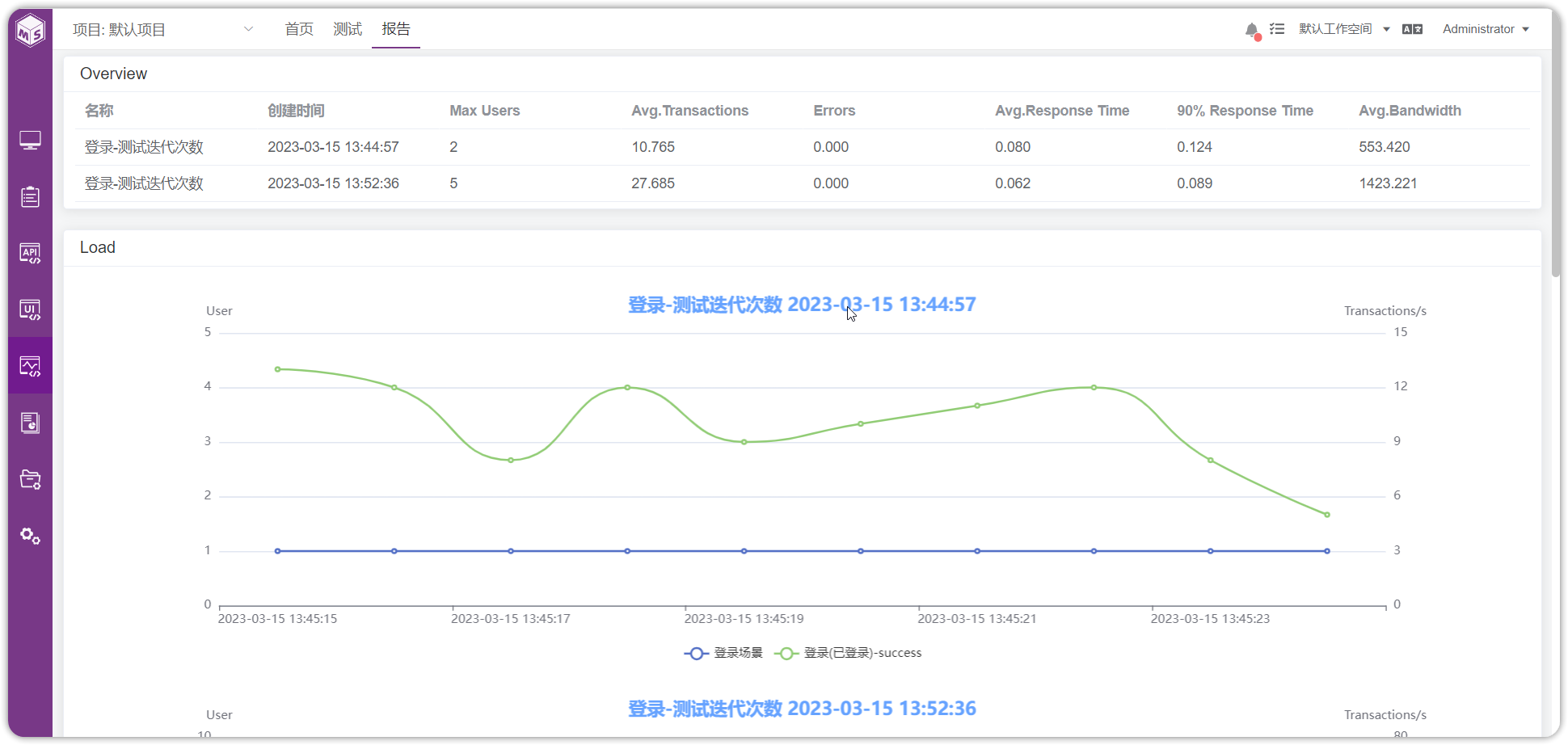Toggle the 登录(已登录)-success legend series
The width and height of the screenshot is (1568, 745).
(848, 653)
